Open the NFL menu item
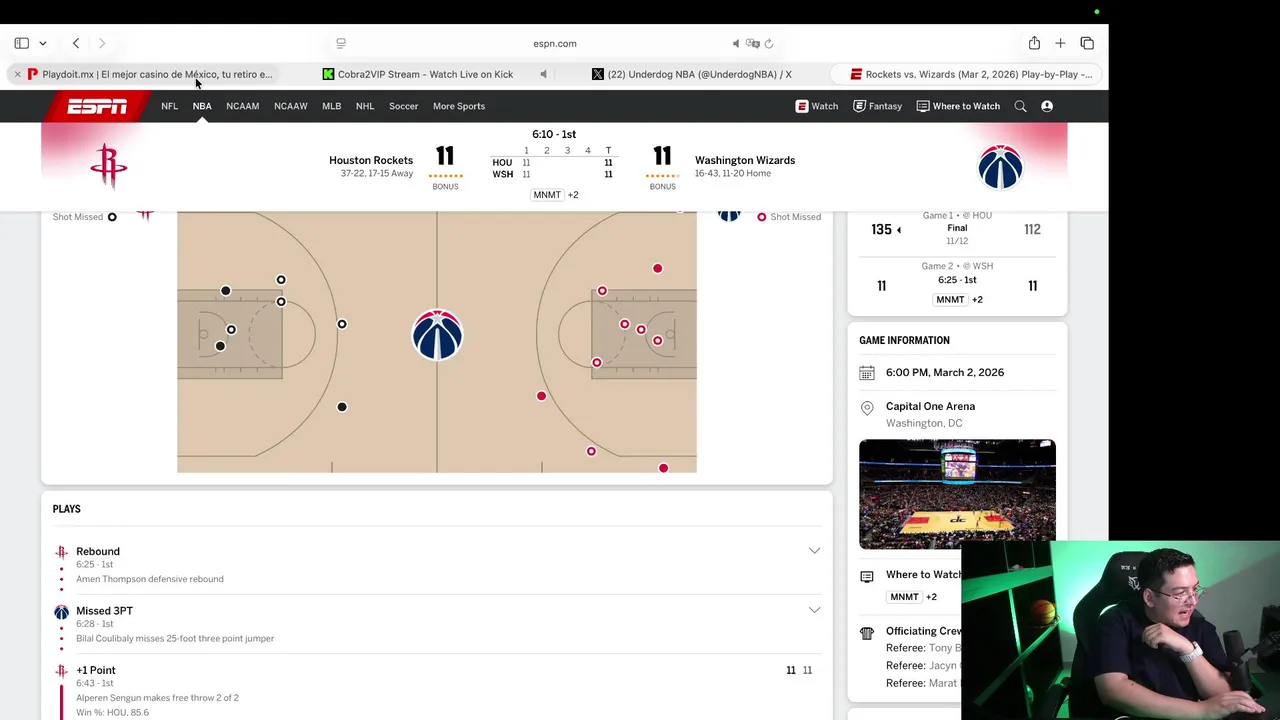The width and height of the screenshot is (1280, 720). pos(169,106)
